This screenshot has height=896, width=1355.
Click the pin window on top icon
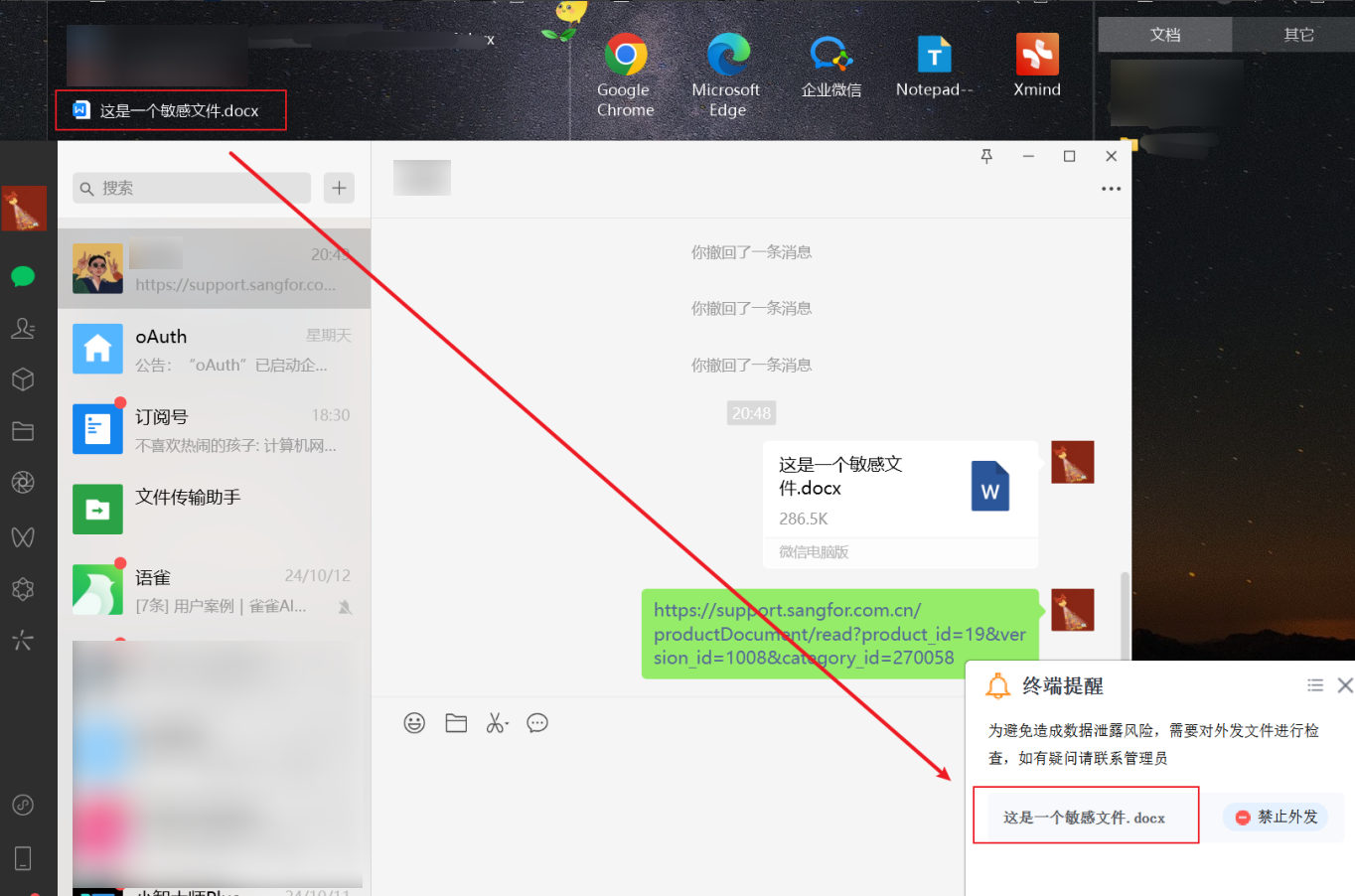986,156
